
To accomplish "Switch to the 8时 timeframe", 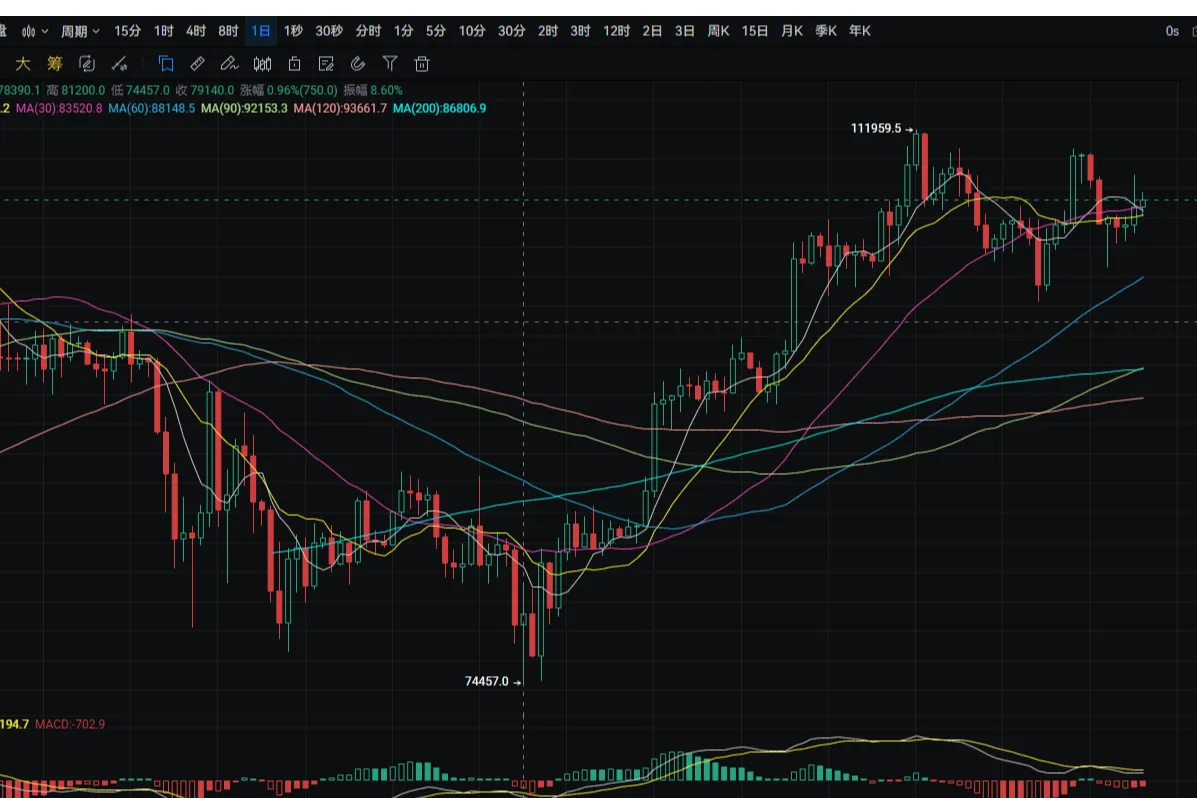I will coord(228,31).
